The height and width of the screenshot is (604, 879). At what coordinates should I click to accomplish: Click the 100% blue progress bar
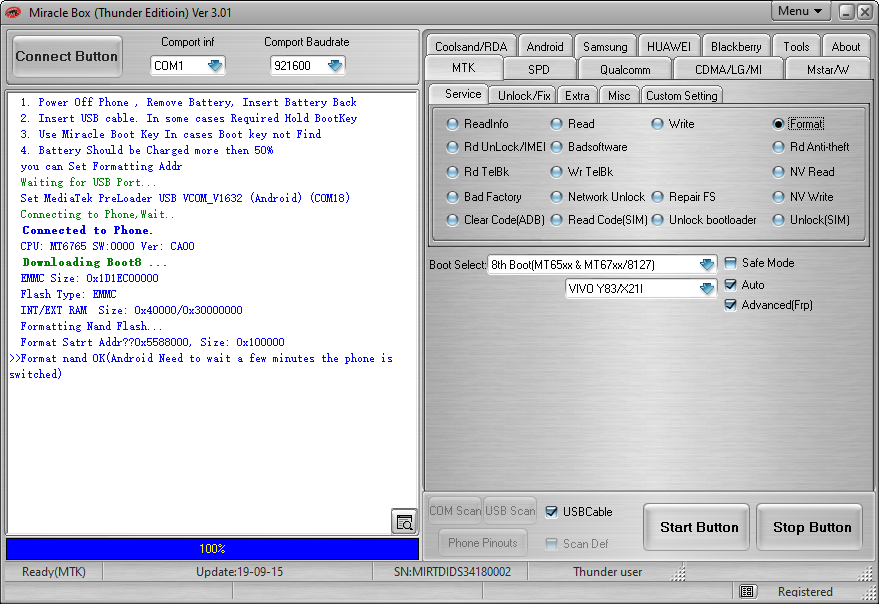[212, 548]
